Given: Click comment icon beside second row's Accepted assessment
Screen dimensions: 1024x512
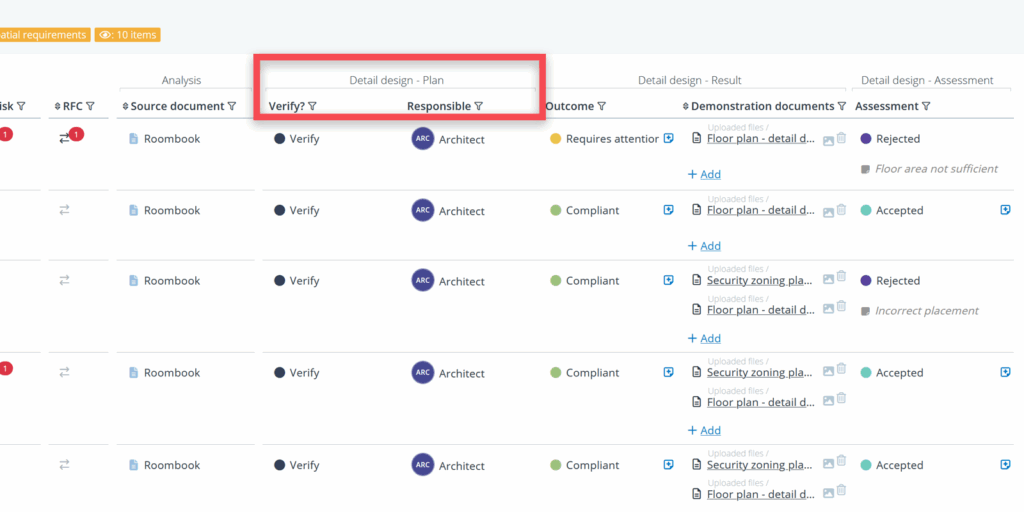Looking at the screenshot, I should coord(1005,210).
